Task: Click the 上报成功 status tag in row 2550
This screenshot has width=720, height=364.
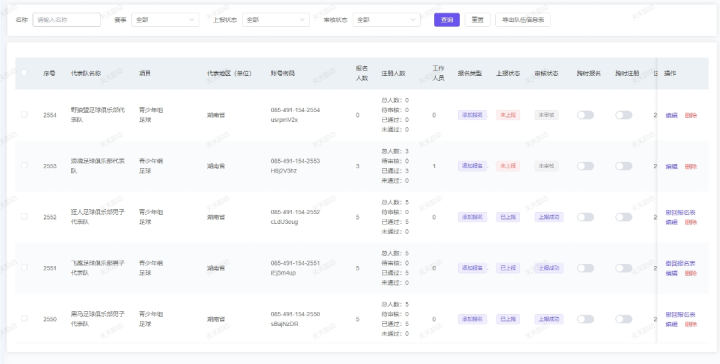Action: click(x=549, y=319)
